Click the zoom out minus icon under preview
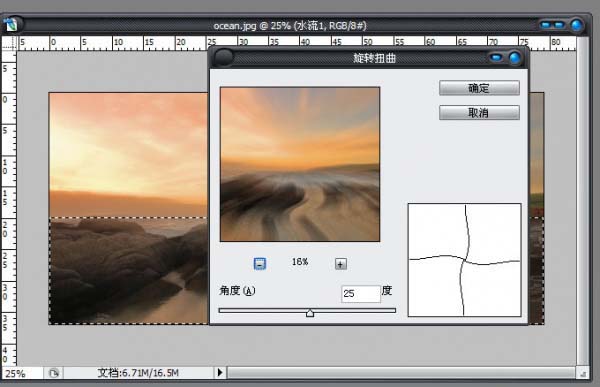The image size is (600, 387). point(260,263)
